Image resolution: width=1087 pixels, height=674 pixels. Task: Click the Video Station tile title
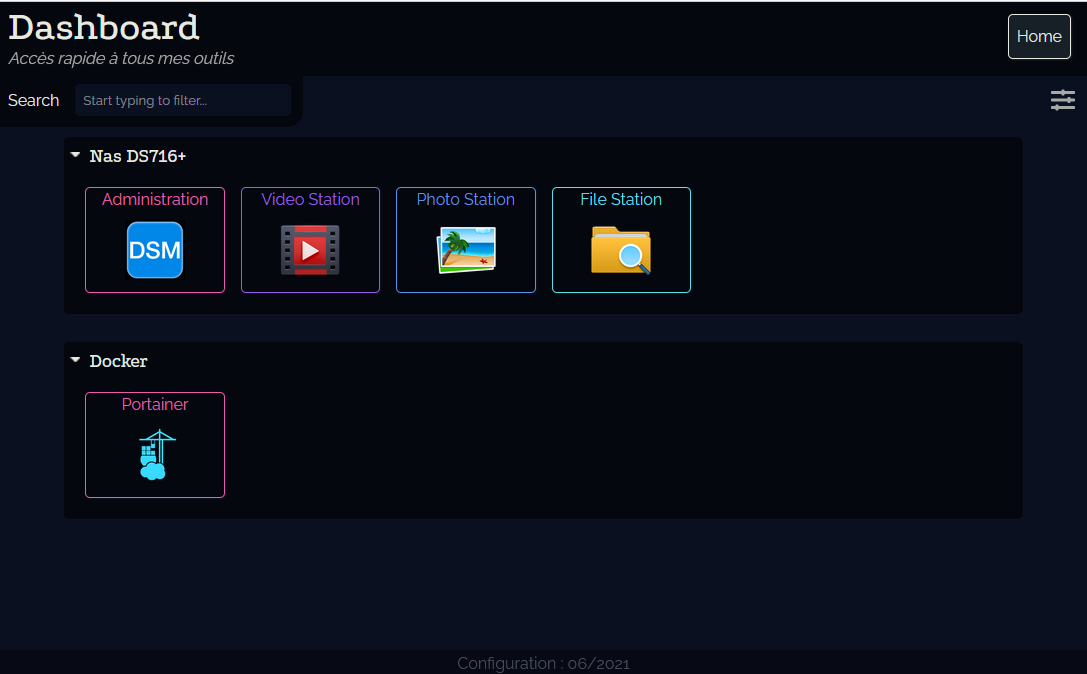tap(310, 199)
